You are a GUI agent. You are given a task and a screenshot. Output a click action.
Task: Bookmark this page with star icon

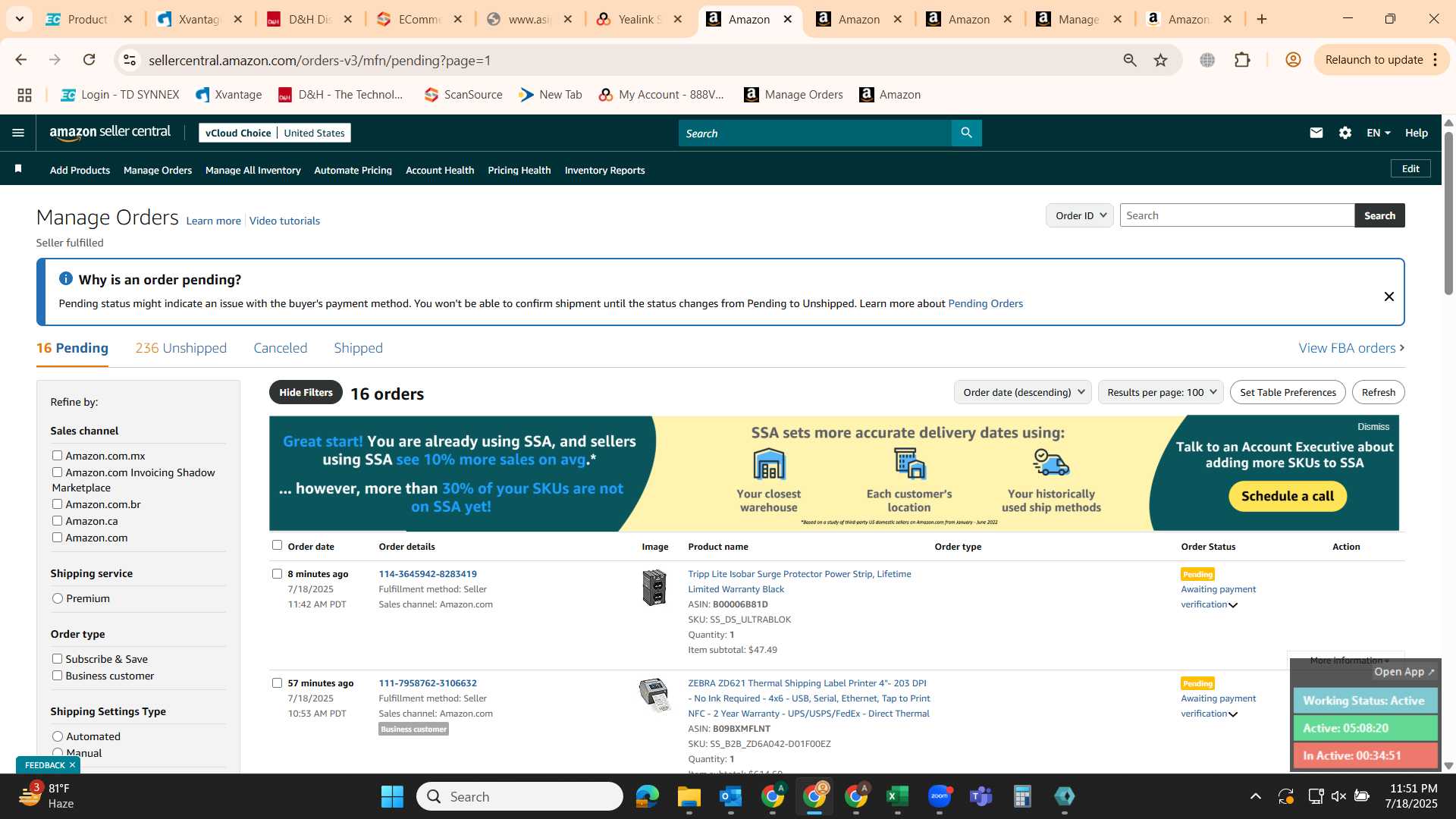(x=1160, y=60)
